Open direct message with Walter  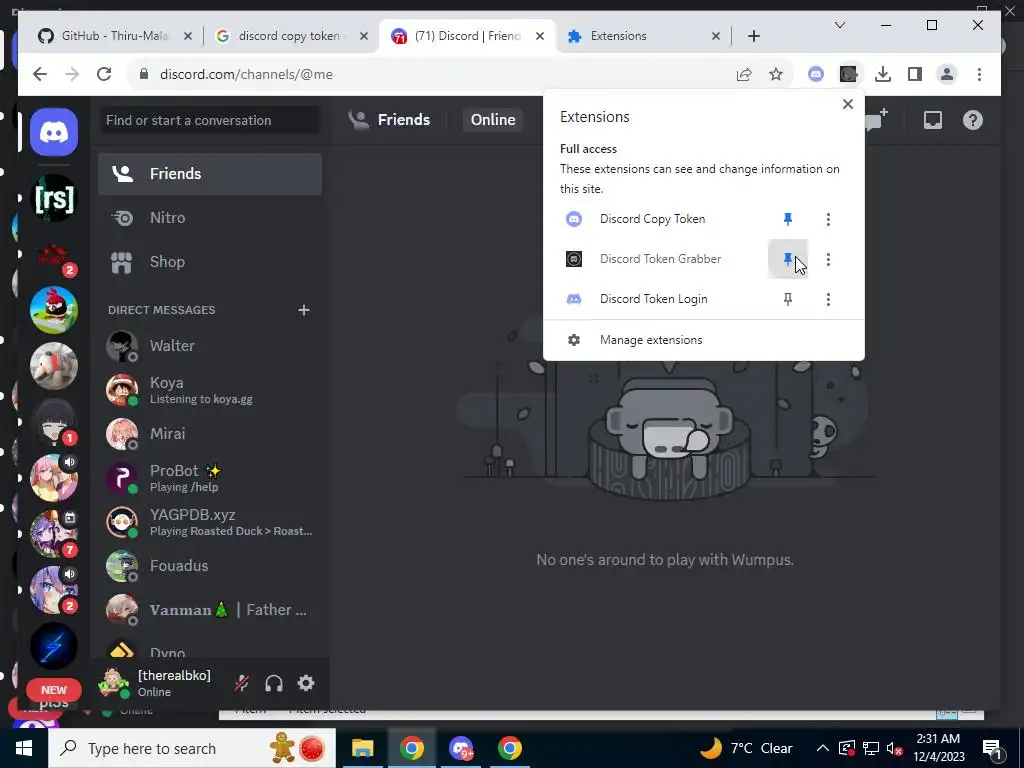[210, 345]
